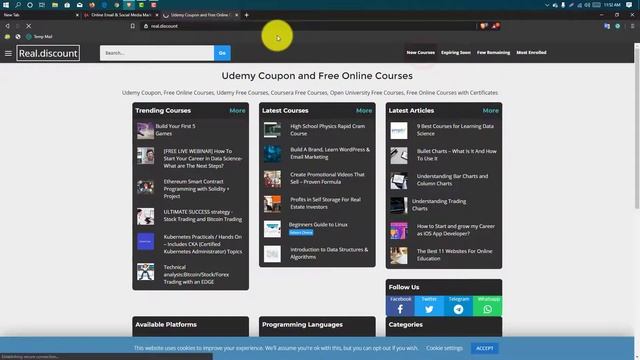Open Kubernetes Practicals Hands On course
This screenshot has width=640, height=360.
202,244
